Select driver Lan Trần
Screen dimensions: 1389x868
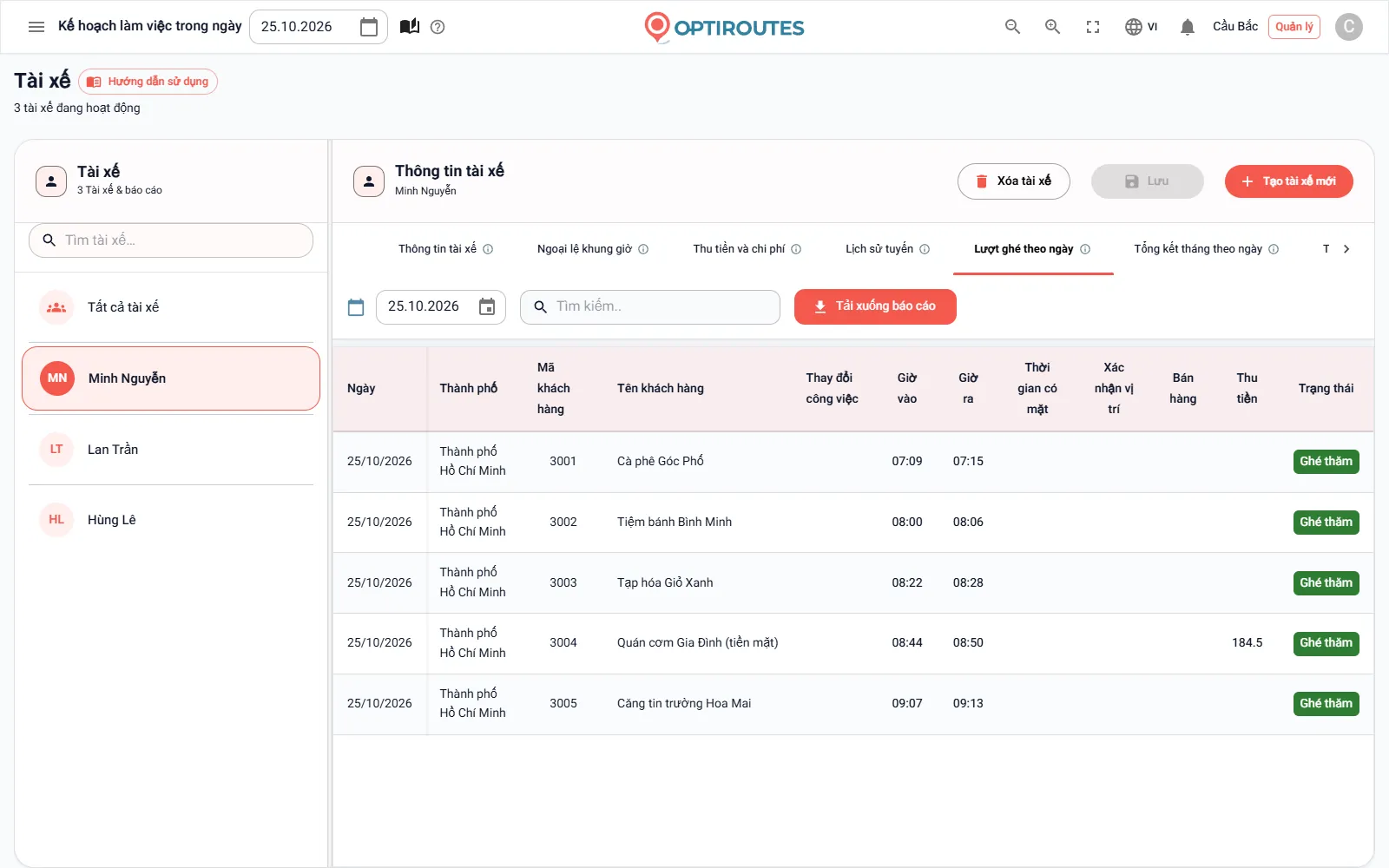point(171,450)
